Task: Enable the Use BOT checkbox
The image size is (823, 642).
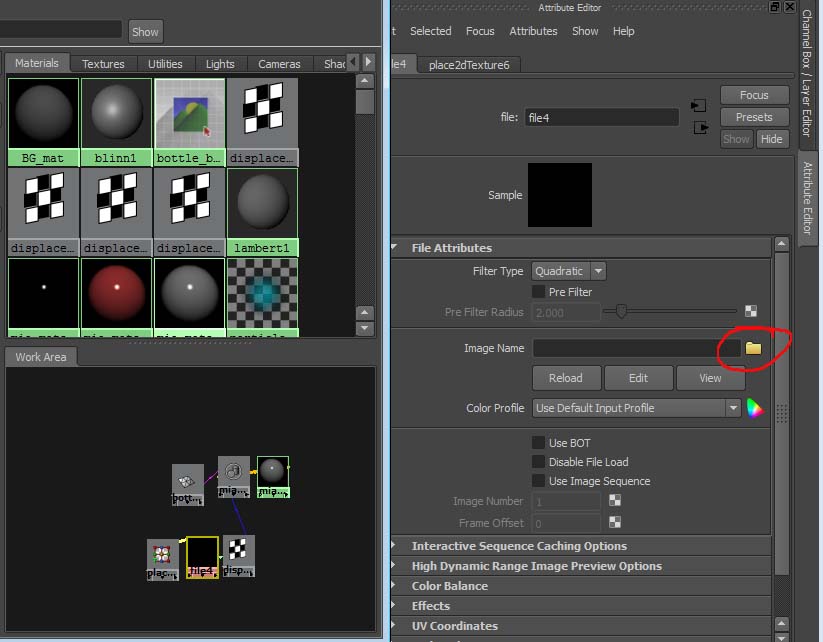Action: [x=539, y=443]
